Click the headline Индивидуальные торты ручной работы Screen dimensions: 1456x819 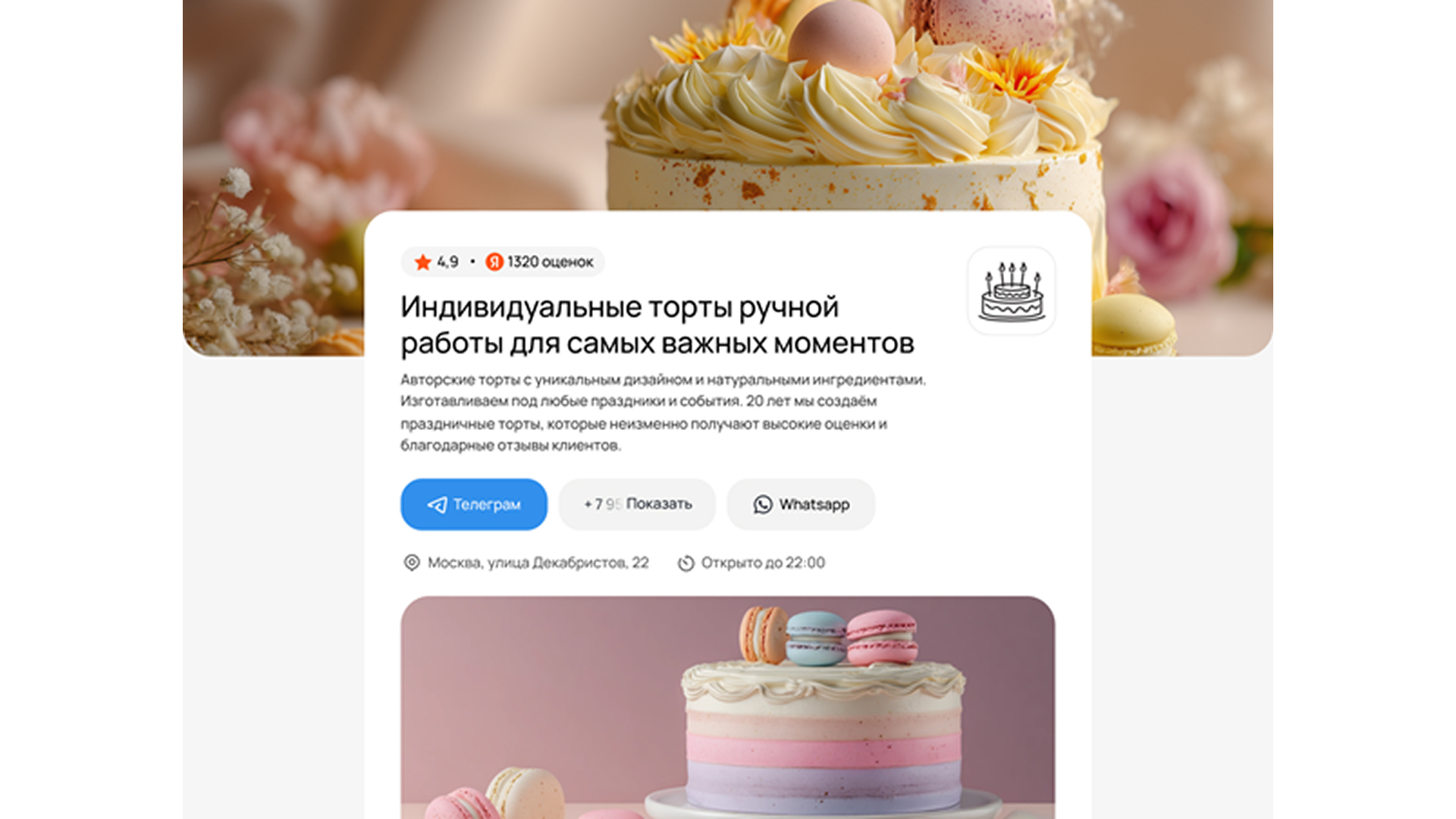pyautogui.click(x=657, y=325)
